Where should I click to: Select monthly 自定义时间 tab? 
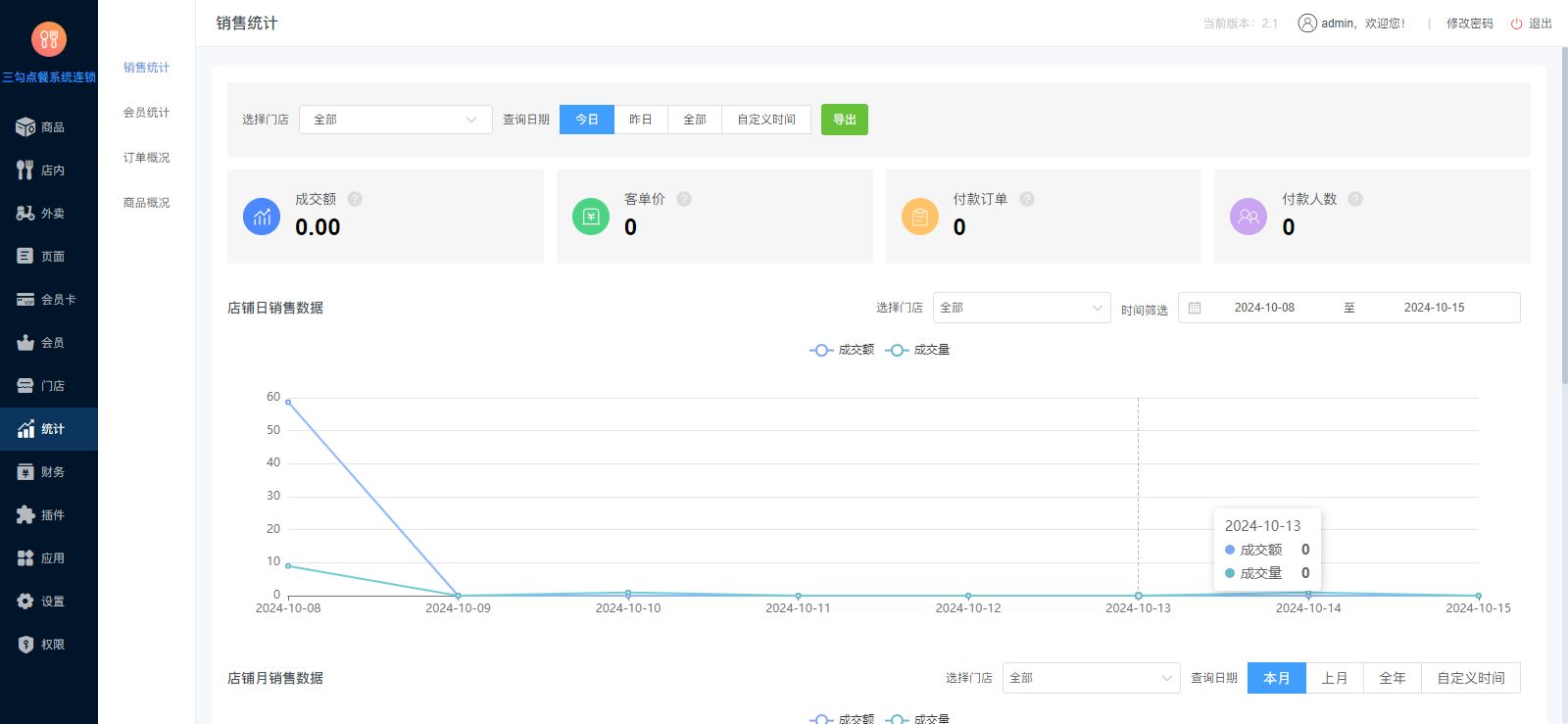point(1471,678)
